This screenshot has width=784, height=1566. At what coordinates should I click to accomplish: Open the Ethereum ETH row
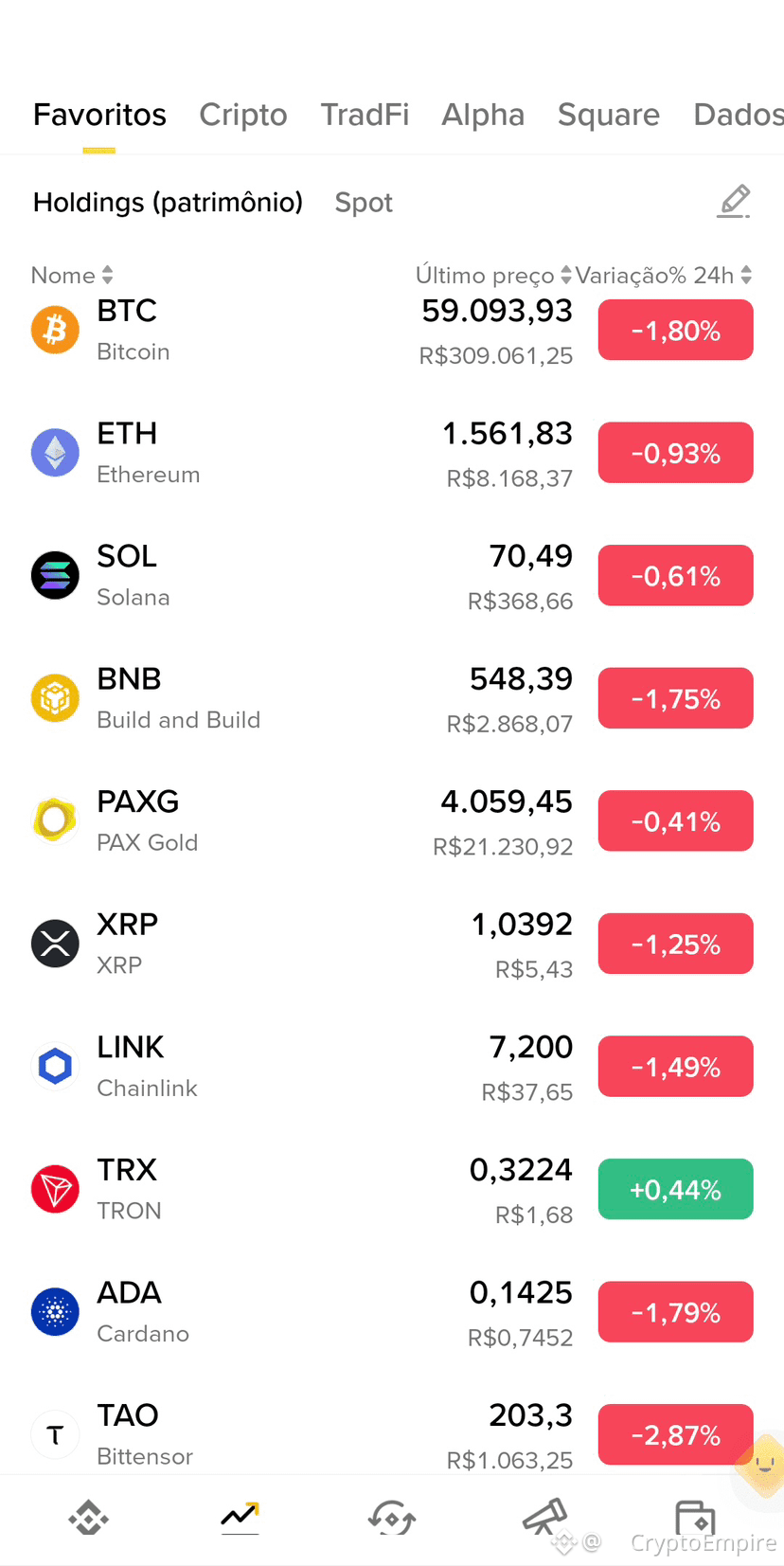[x=392, y=453]
